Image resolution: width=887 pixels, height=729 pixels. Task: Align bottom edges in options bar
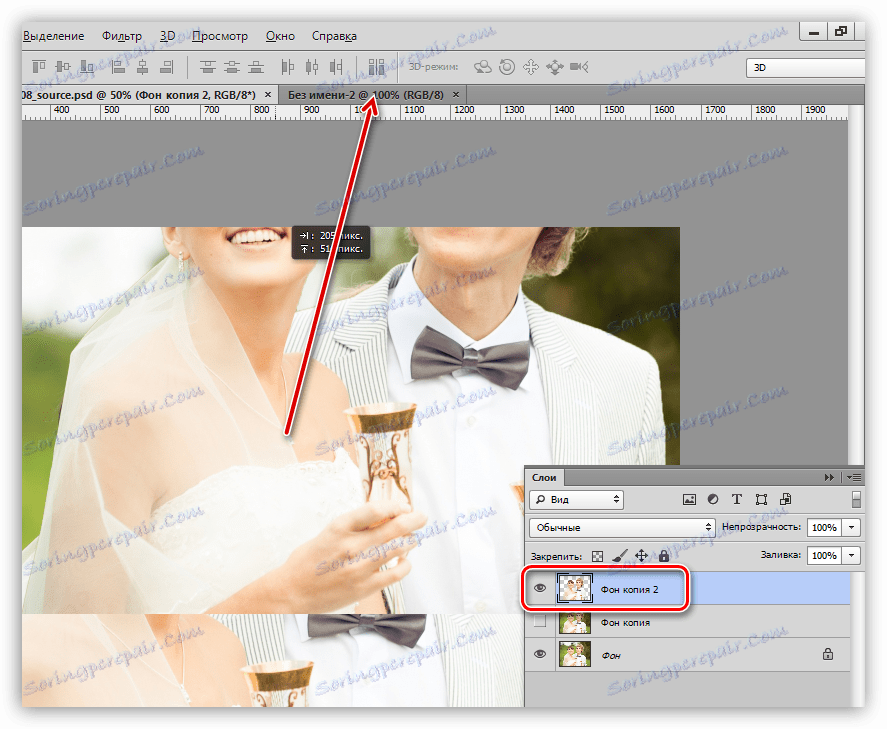pos(87,67)
